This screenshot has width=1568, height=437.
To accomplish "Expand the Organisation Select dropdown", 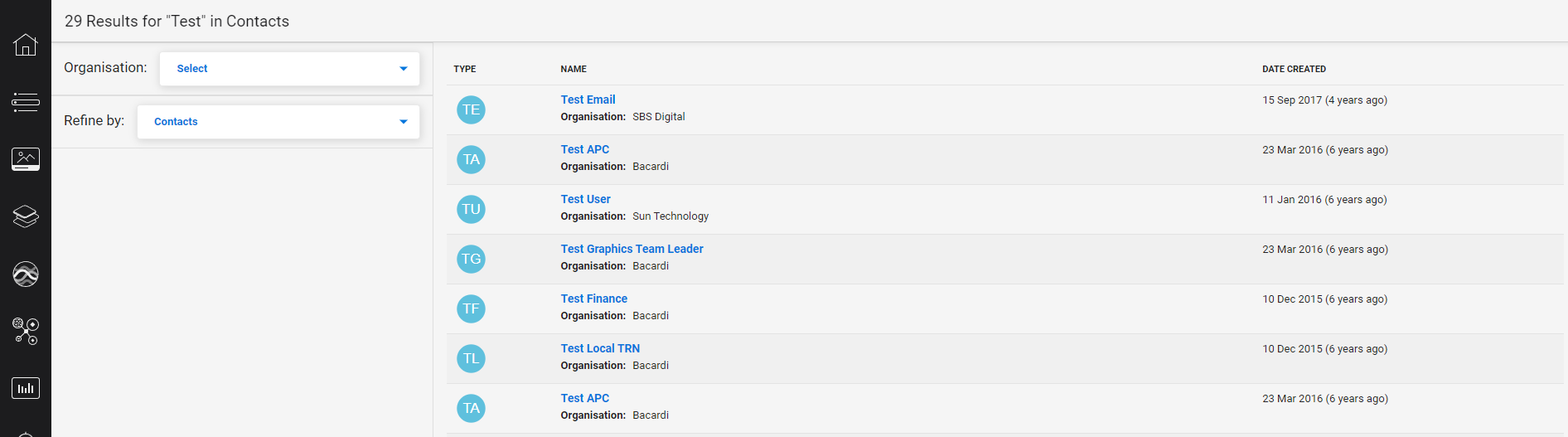I will 289,69.
